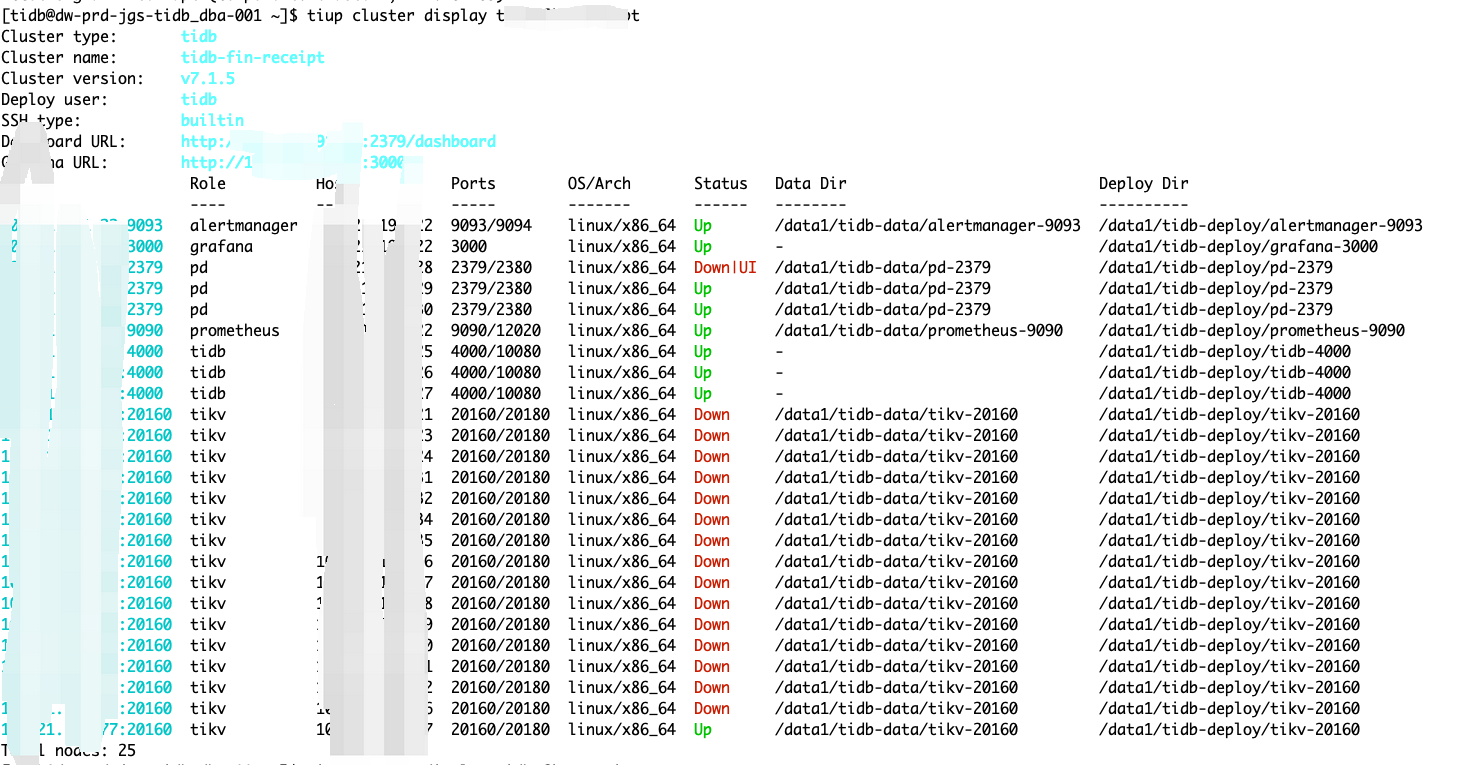
Task: Select the path /data1/tidb-deploy/prometheus-9090
Action: click(1252, 331)
